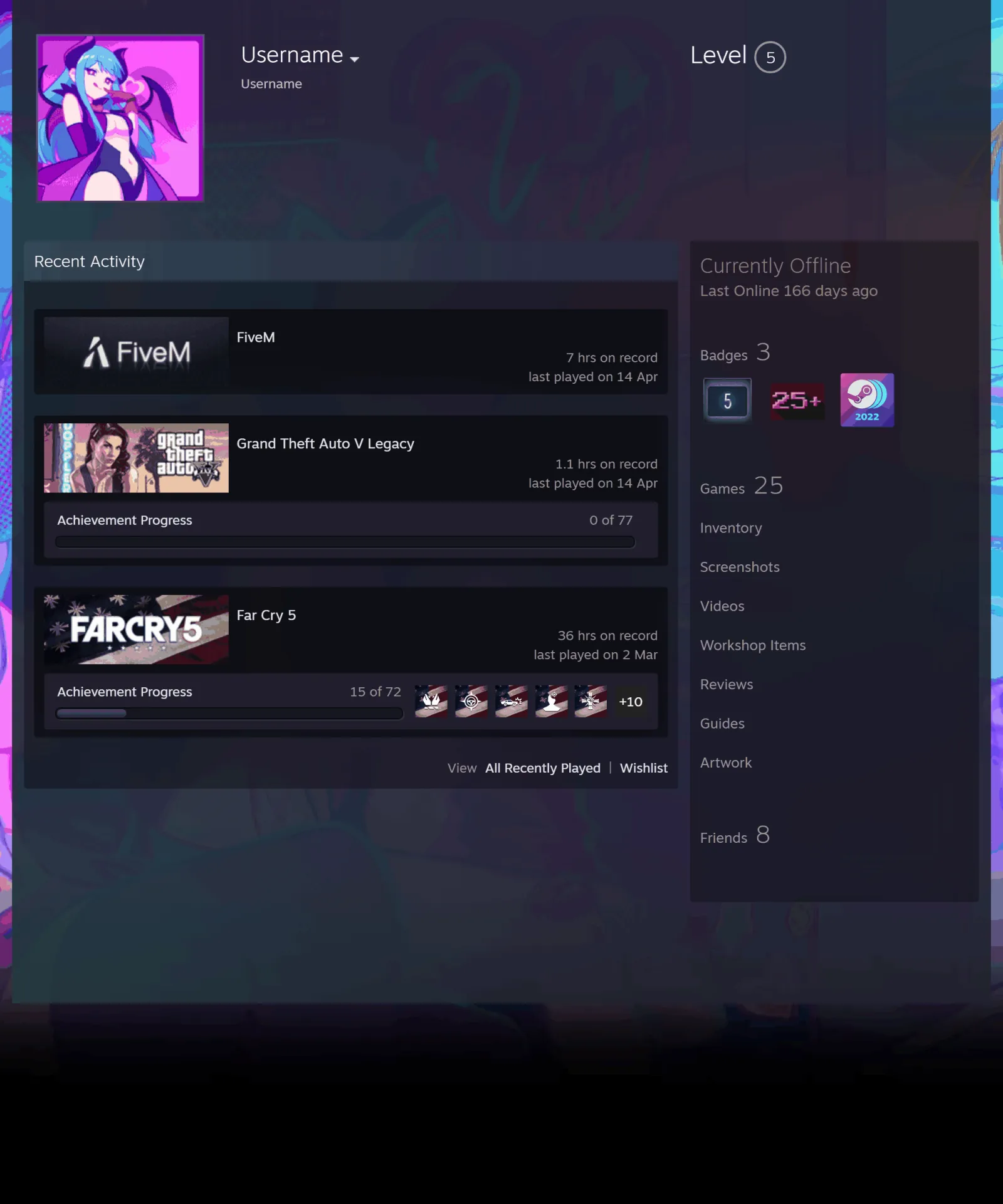Open the Reviews page
The width and height of the screenshot is (1003, 1204).
pyautogui.click(x=727, y=684)
